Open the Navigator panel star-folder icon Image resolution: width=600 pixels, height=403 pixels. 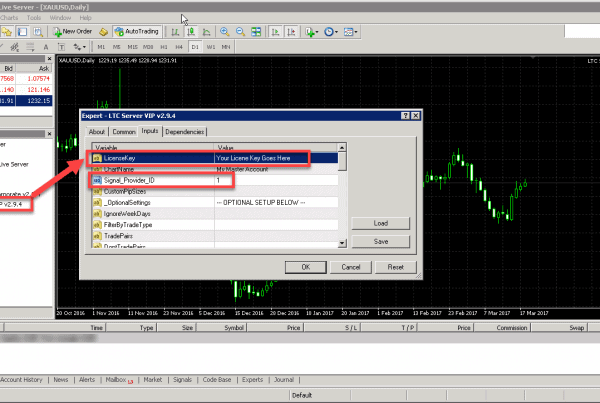pos(7,32)
